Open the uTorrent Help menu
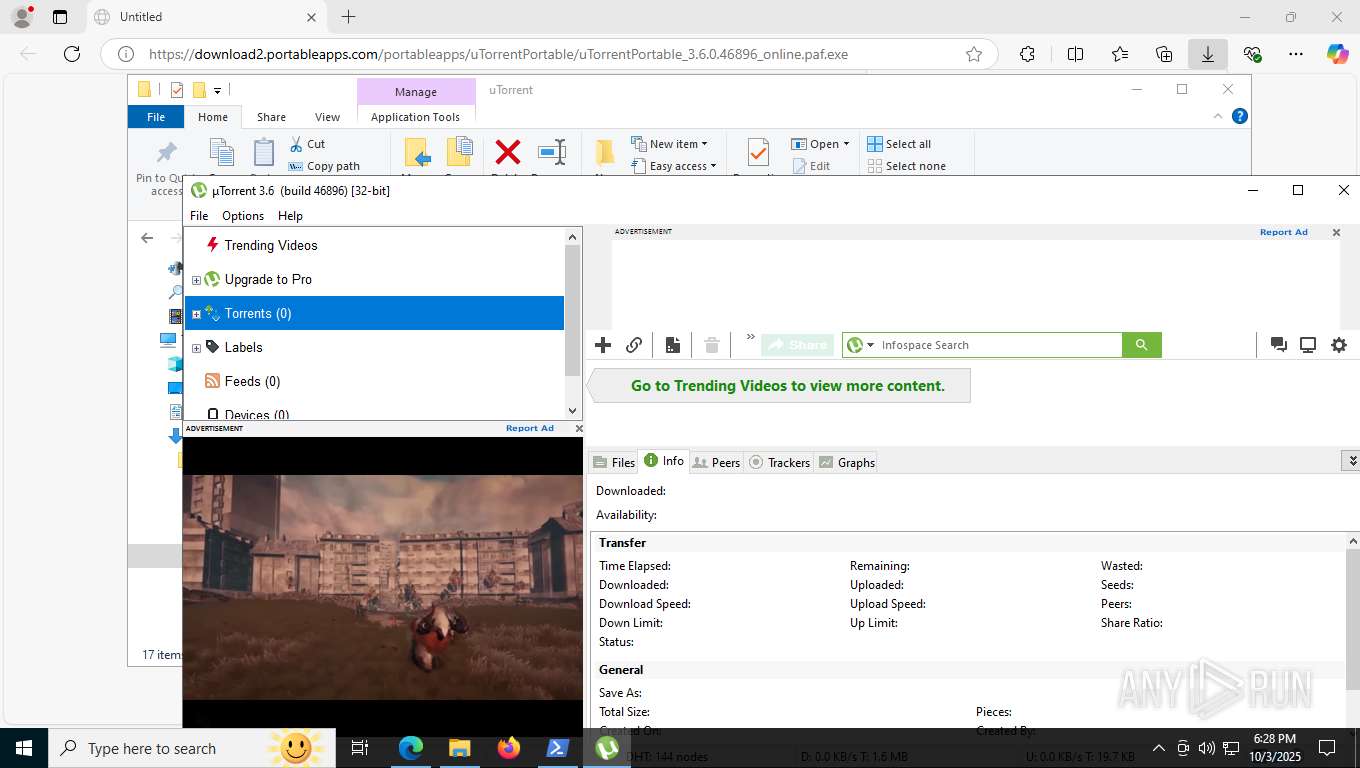The width and height of the screenshot is (1360, 768). (290, 216)
